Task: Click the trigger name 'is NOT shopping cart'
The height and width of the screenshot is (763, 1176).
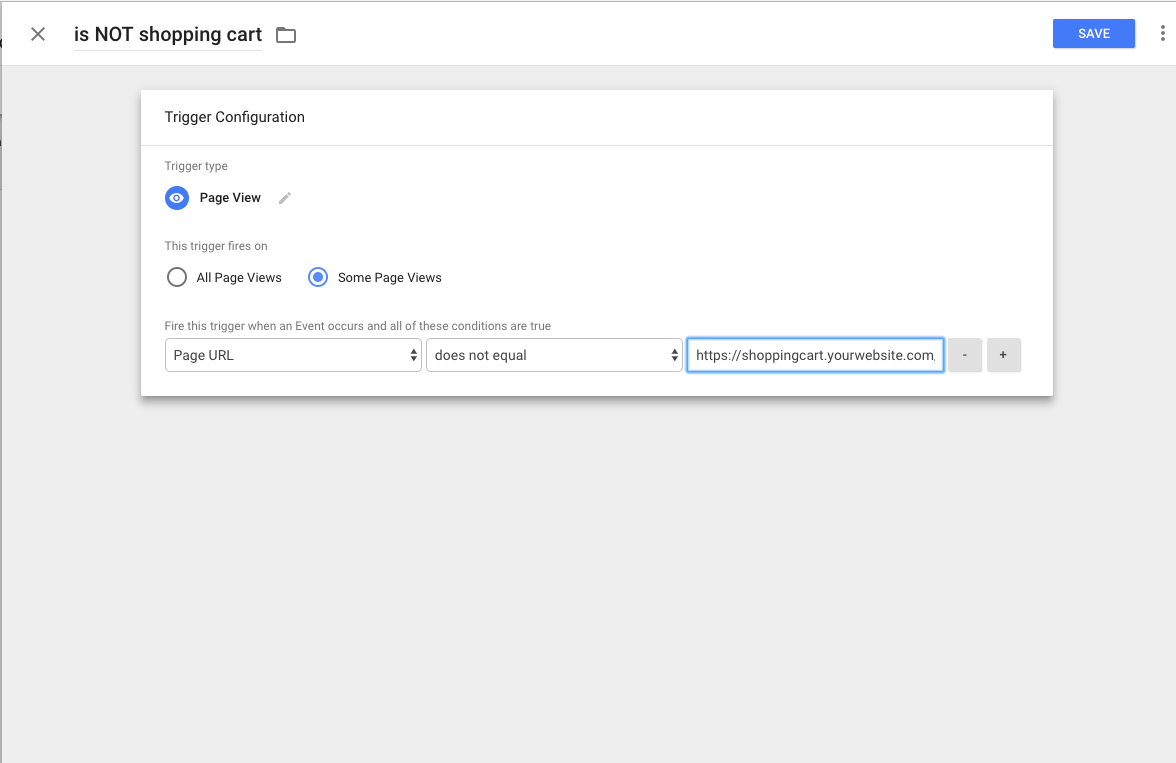Action: (167, 34)
